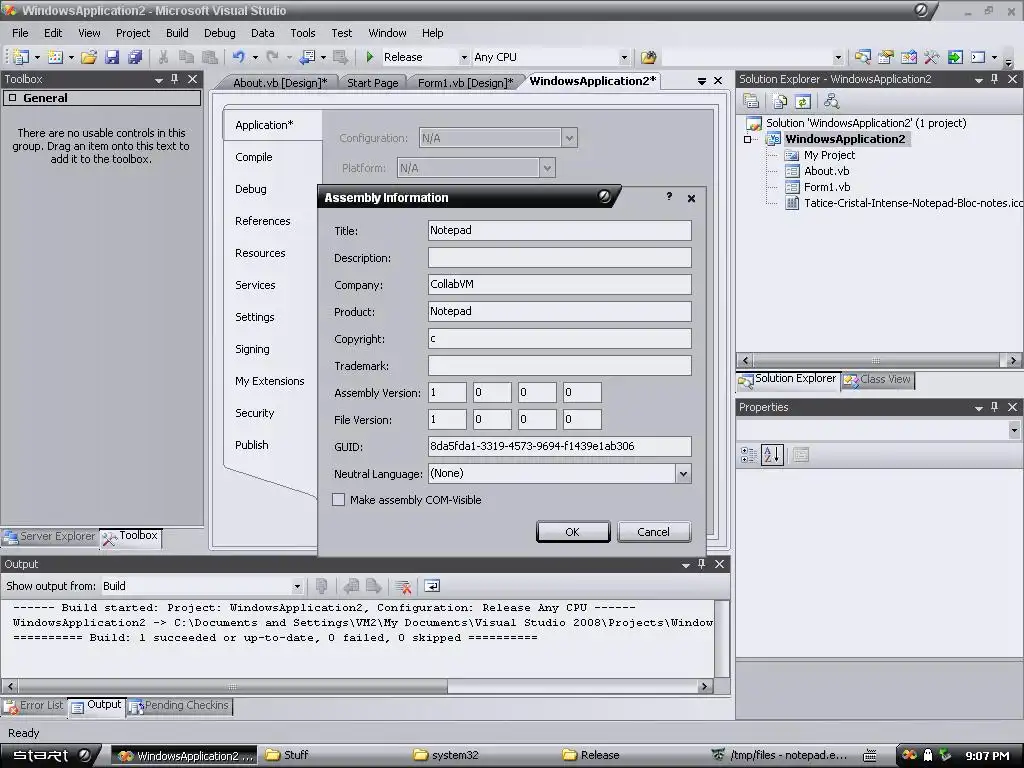Start debugging with the green play icon
The width and height of the screenshot is (1024, 768).
pos(370,57)
